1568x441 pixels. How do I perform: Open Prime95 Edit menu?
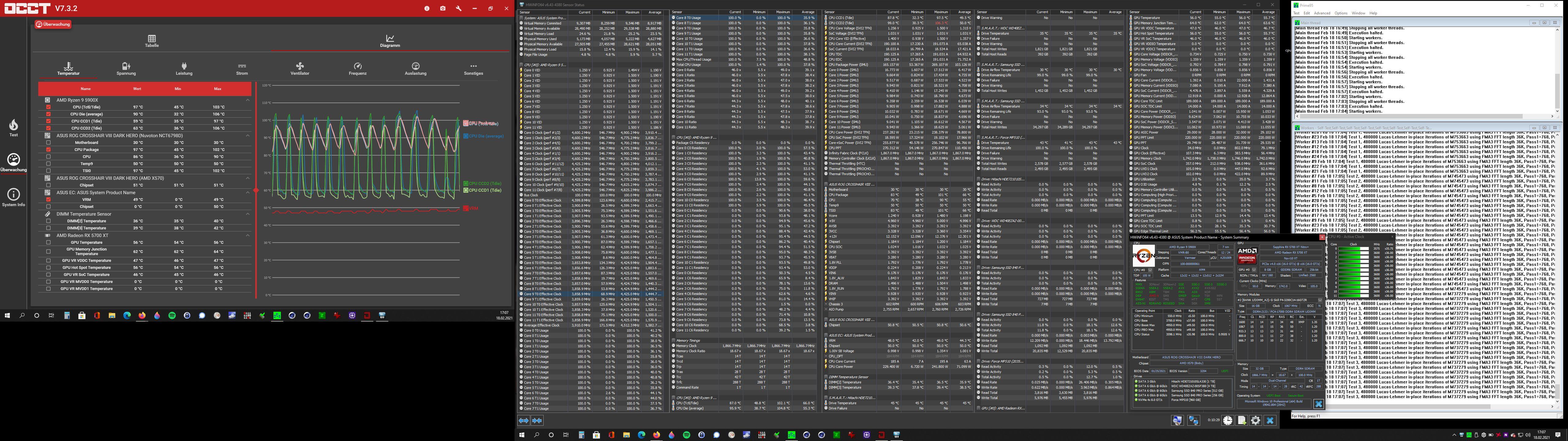[1306, 13]
